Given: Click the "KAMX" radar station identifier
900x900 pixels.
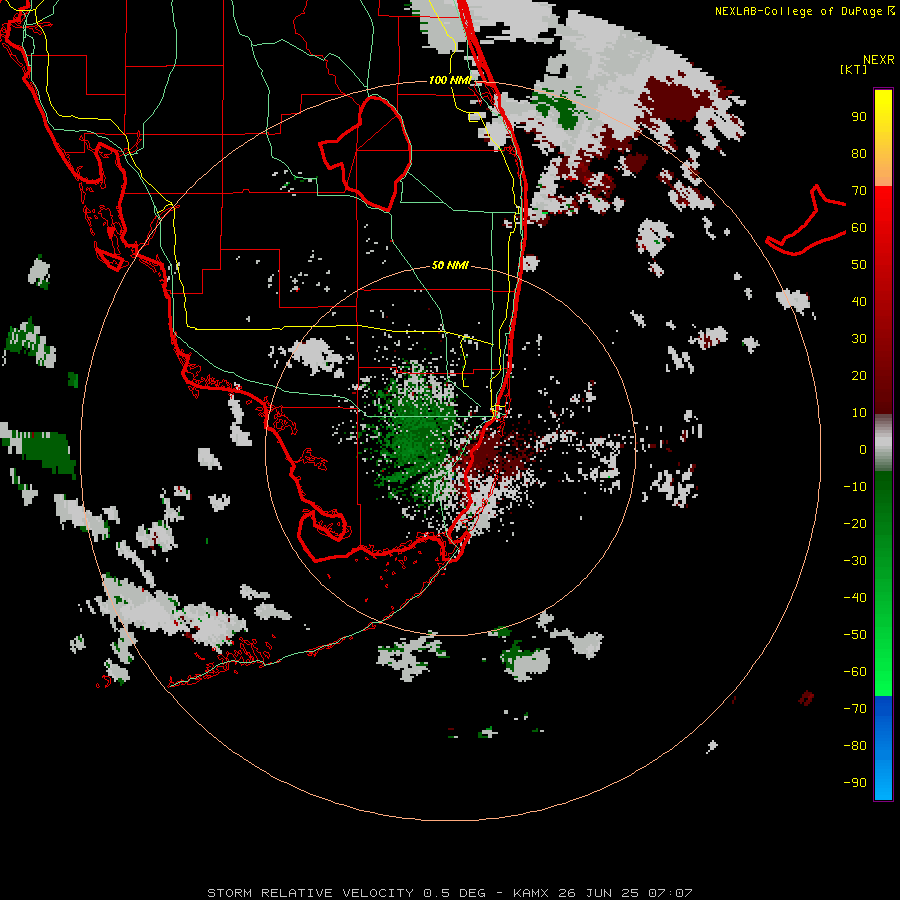Looking at the screenshot, I should [530, 893].
